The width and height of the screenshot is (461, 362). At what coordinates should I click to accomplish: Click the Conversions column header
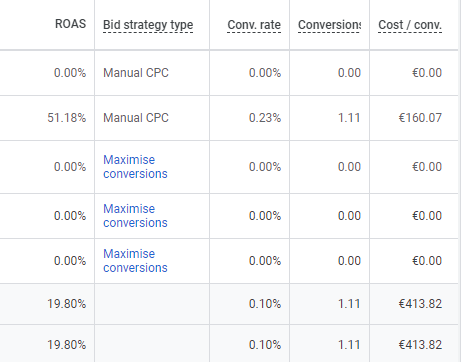click(x=329, y=25)
